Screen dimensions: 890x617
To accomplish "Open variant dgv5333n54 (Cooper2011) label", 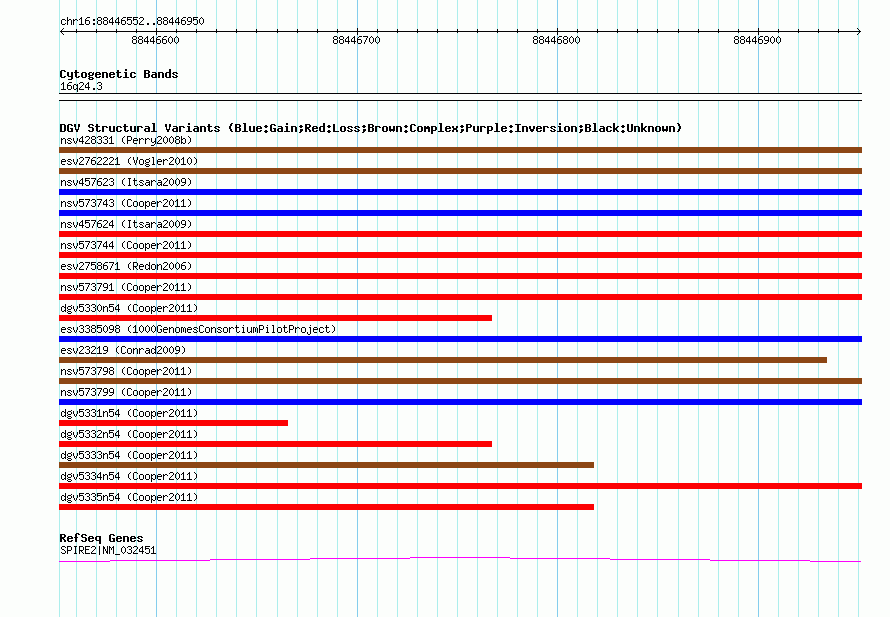I will click(x=129, y=455).
